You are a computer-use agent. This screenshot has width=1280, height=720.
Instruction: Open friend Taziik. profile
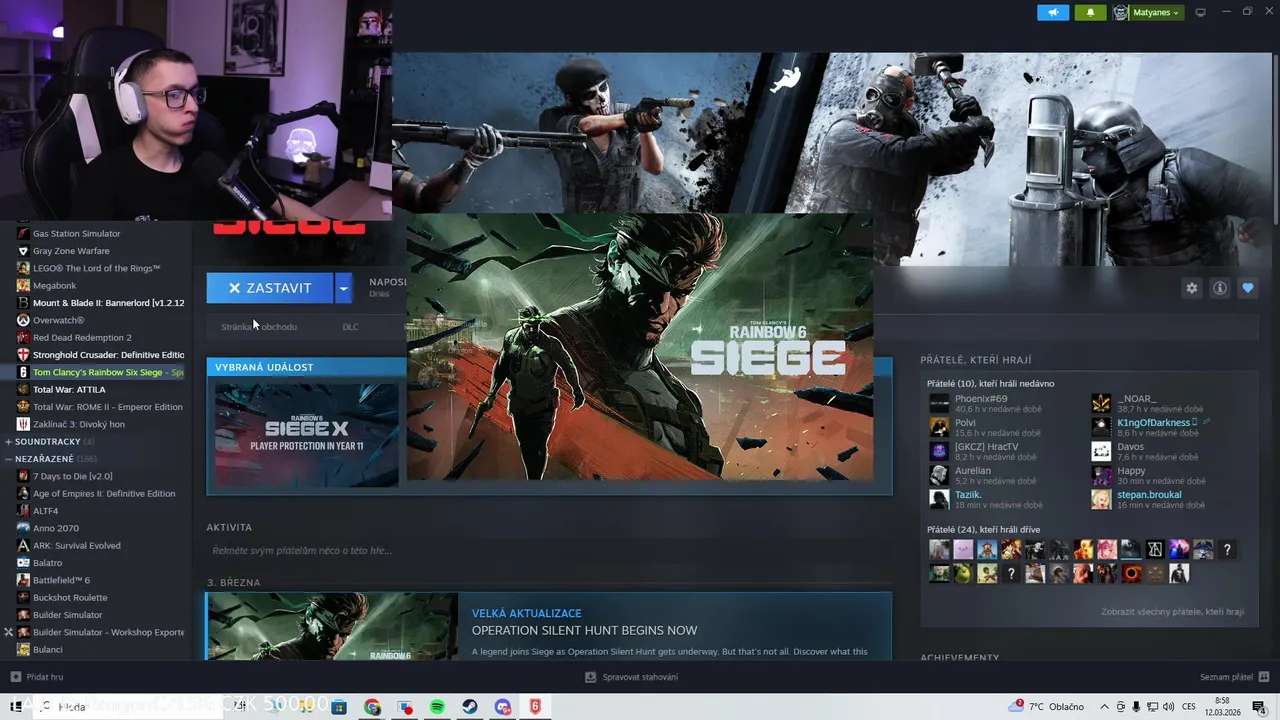[968, 494]
